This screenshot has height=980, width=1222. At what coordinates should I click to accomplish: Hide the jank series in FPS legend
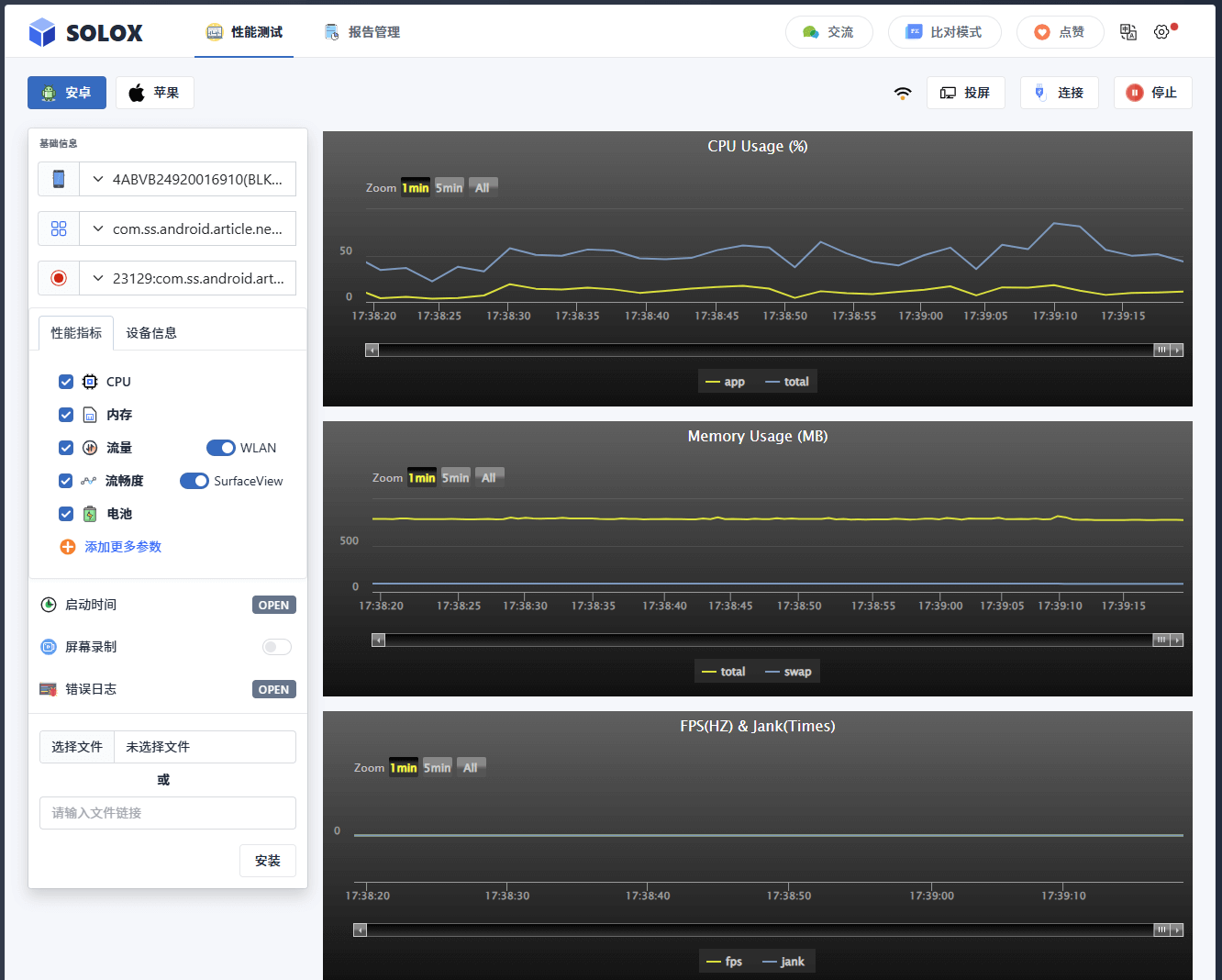pos(783,962)
